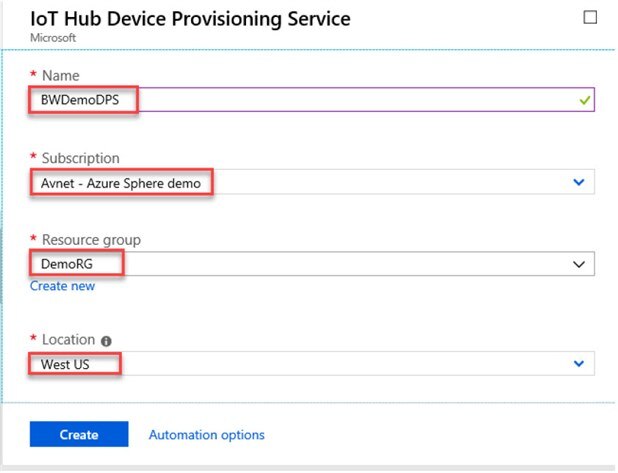The image size is (618, 473).
Task: Click the Location field label
Action: point(68,340)
